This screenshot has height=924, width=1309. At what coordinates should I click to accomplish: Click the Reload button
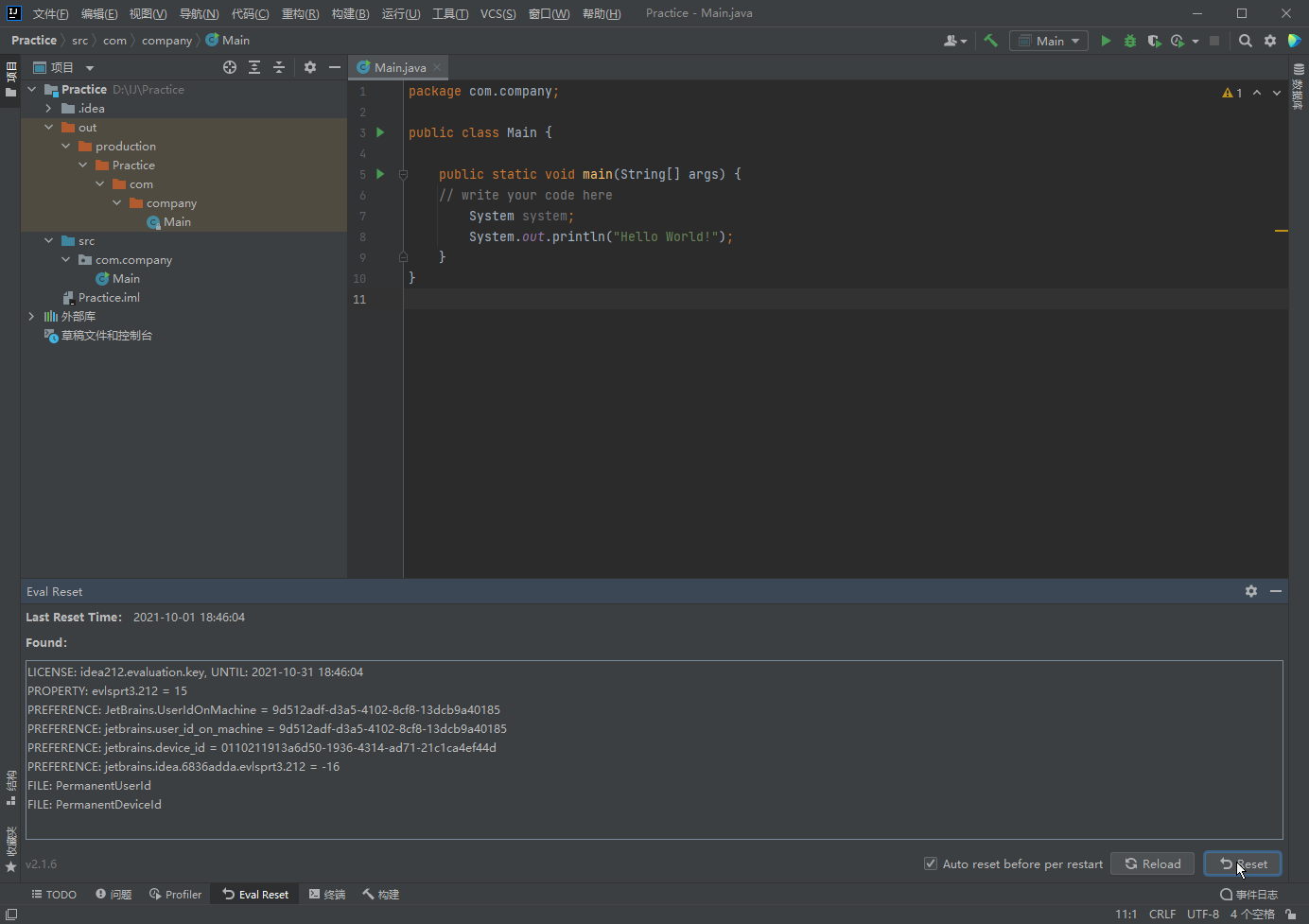click(x=1152, y=863)
